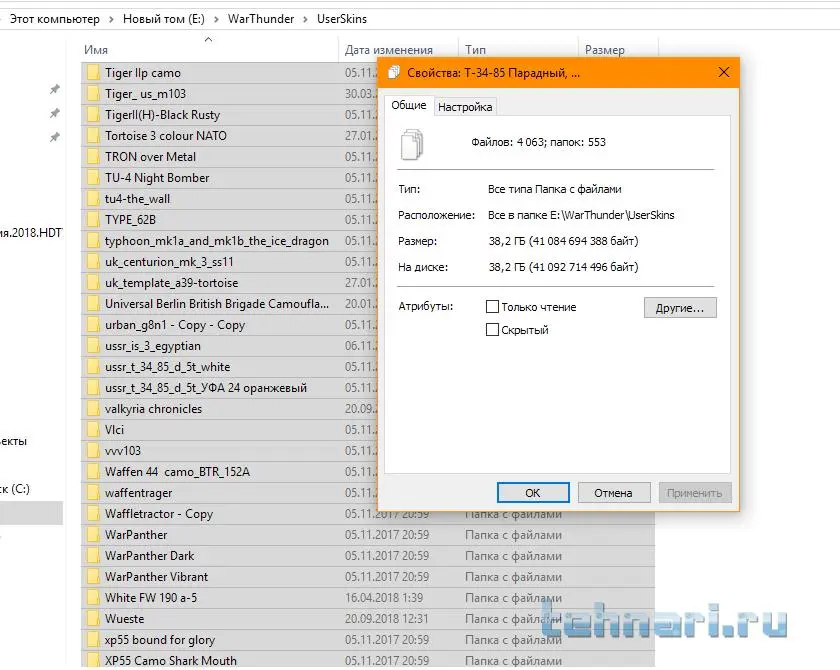
Task: Select Waffen 44 camo_BTR_152A folder
Action: pyautogui.click(x=177, y=472)
